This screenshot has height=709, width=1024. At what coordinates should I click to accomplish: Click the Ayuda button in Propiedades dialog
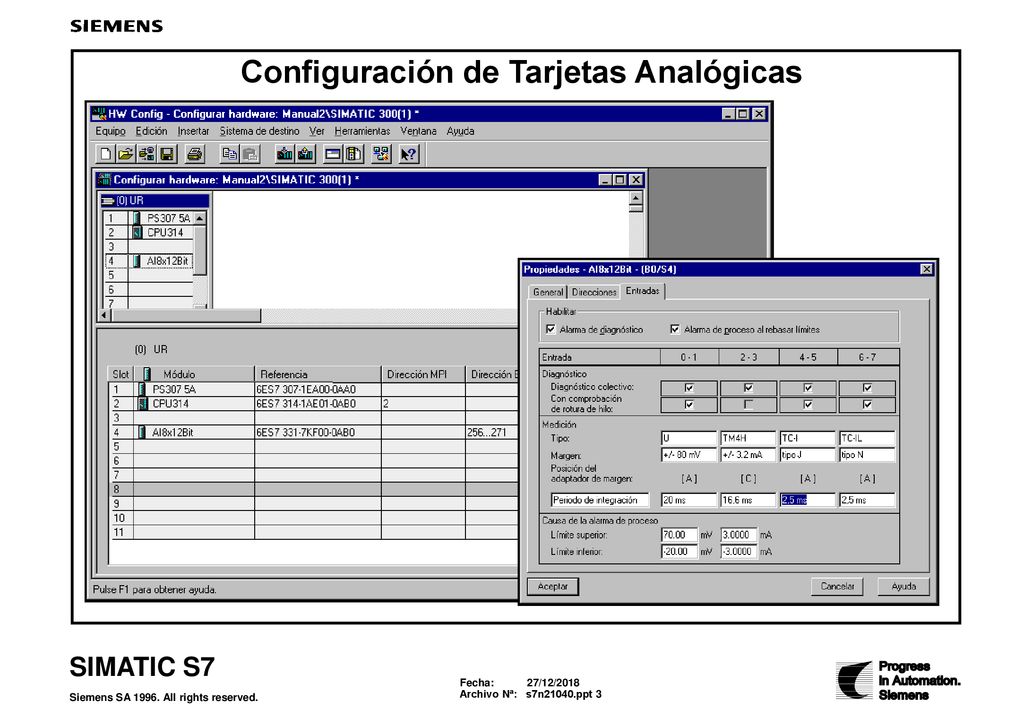[903, 586]
